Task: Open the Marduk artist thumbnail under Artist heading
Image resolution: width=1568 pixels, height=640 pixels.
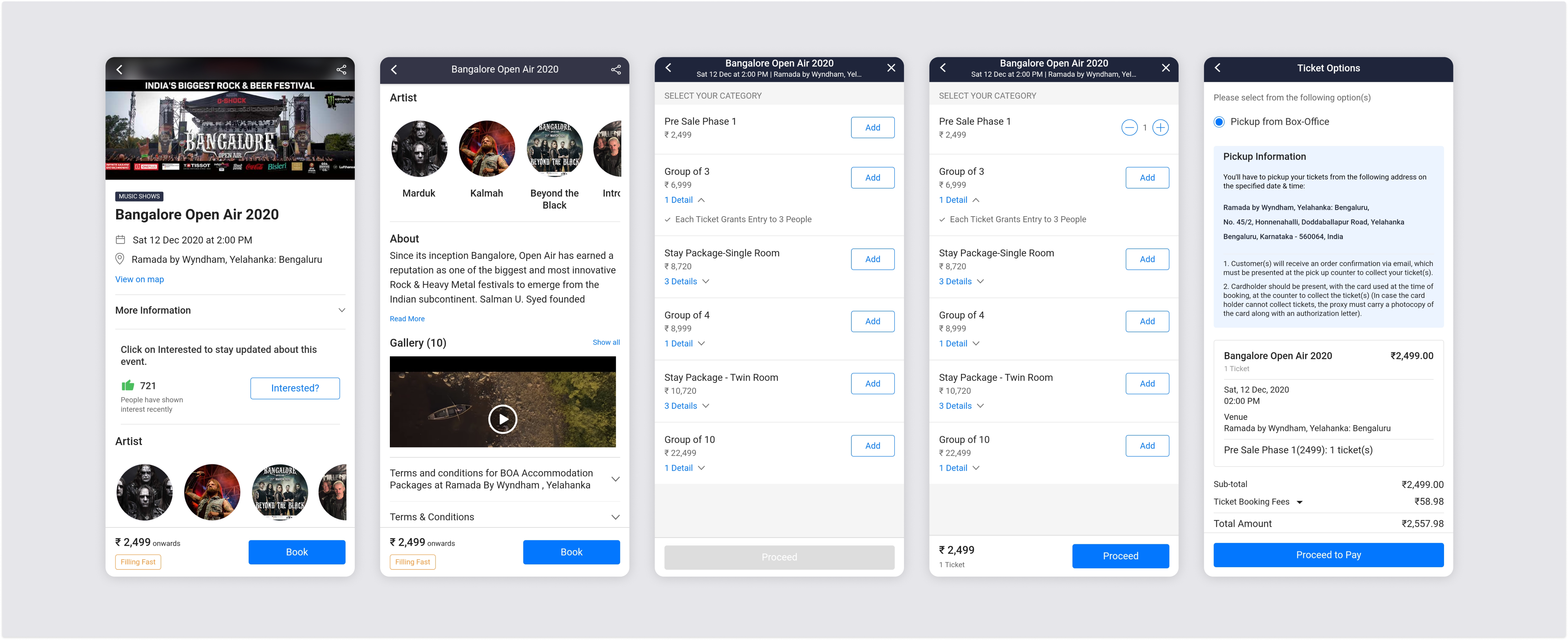Action: (419, 148)
